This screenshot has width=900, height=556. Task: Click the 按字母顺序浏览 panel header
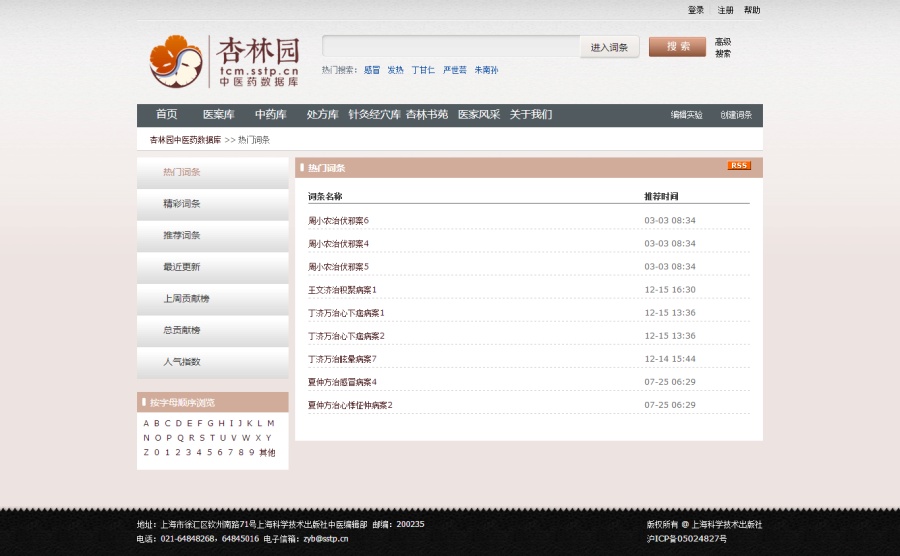tap(212, 402)
